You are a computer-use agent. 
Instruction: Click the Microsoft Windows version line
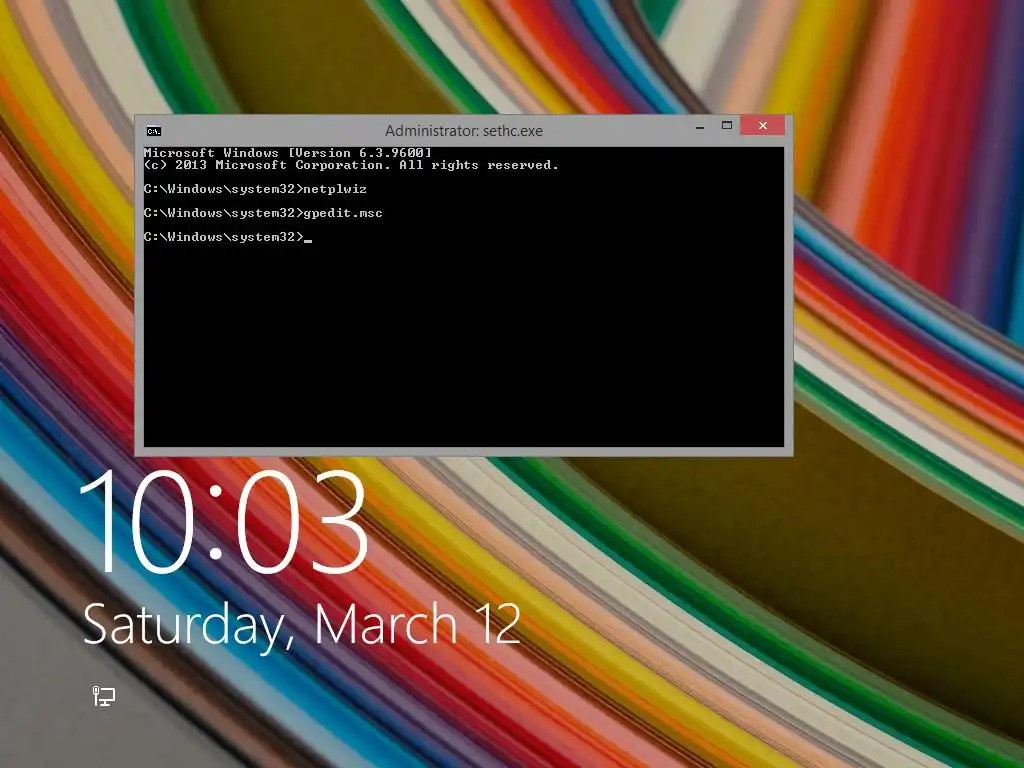[288, 153]
